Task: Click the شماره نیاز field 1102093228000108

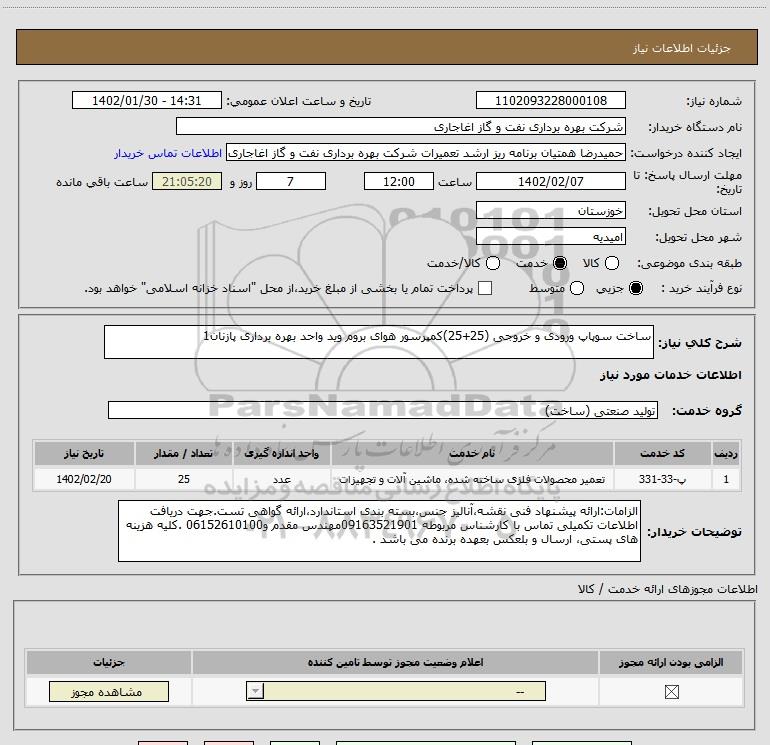Action: pyautogui.click(x=550, y=100)
